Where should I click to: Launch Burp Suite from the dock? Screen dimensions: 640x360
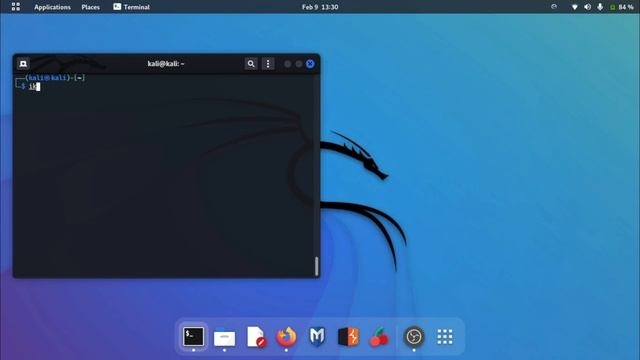[349, 337]
